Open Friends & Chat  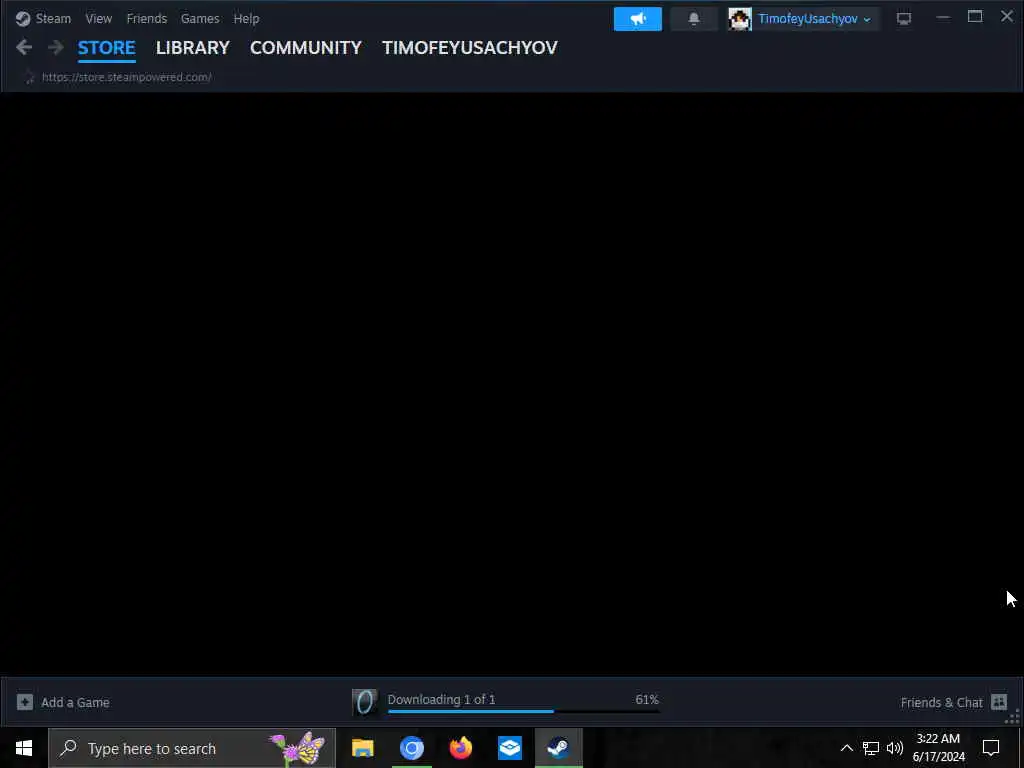pyautogui.click(x=941, y=703)
